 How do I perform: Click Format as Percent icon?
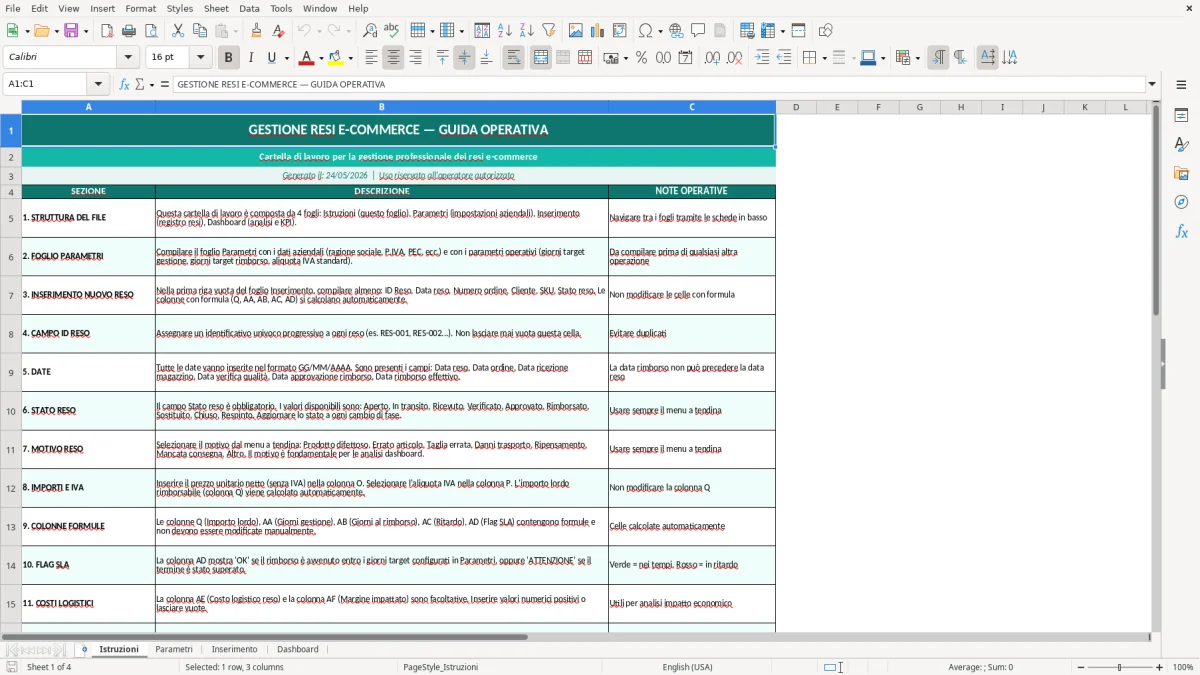click(x=641, y=58)
